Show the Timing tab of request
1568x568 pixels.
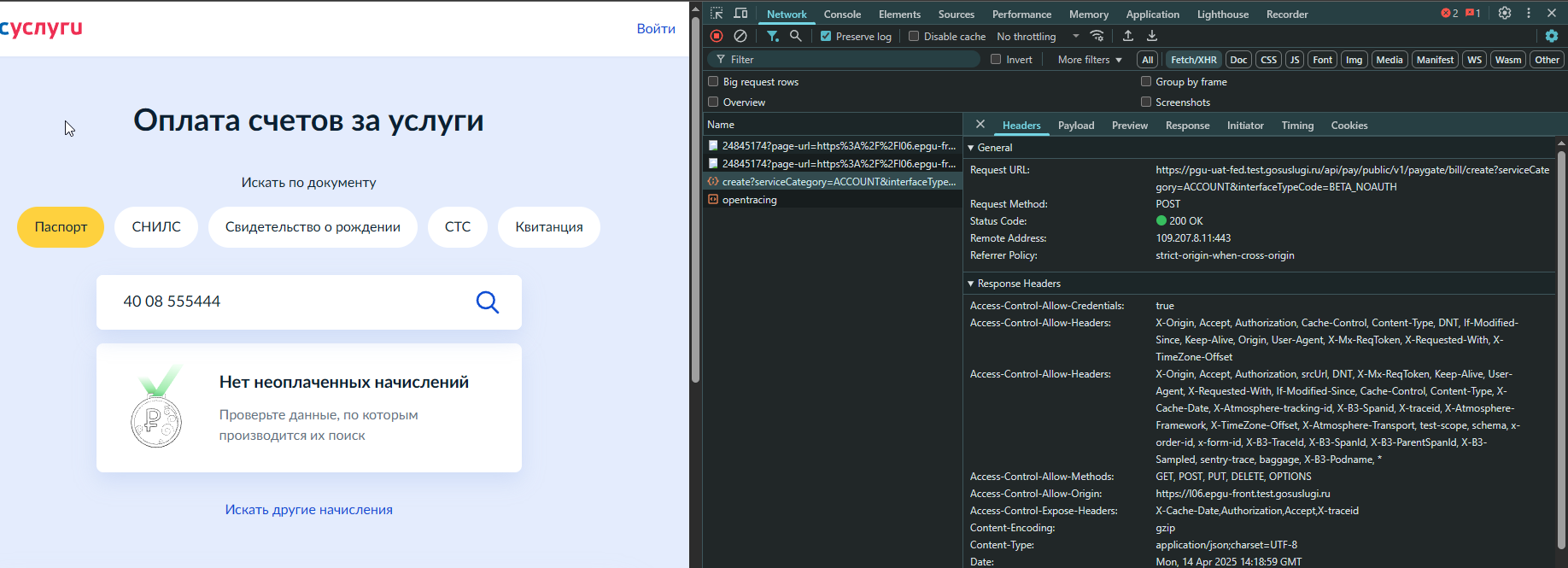tap(1297, 125)
